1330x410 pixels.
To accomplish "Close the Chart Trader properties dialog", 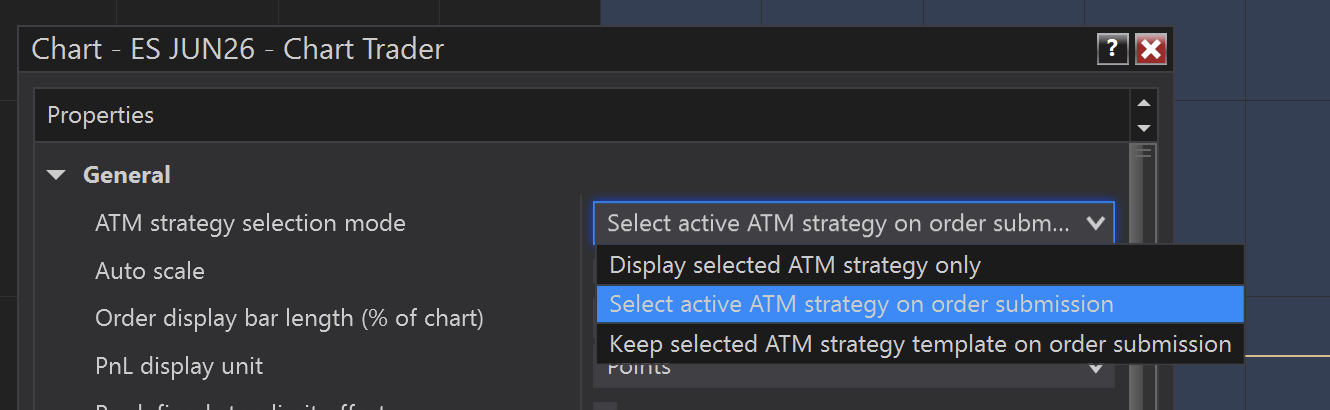I will pyautogui.click(x=1151, y=49).
